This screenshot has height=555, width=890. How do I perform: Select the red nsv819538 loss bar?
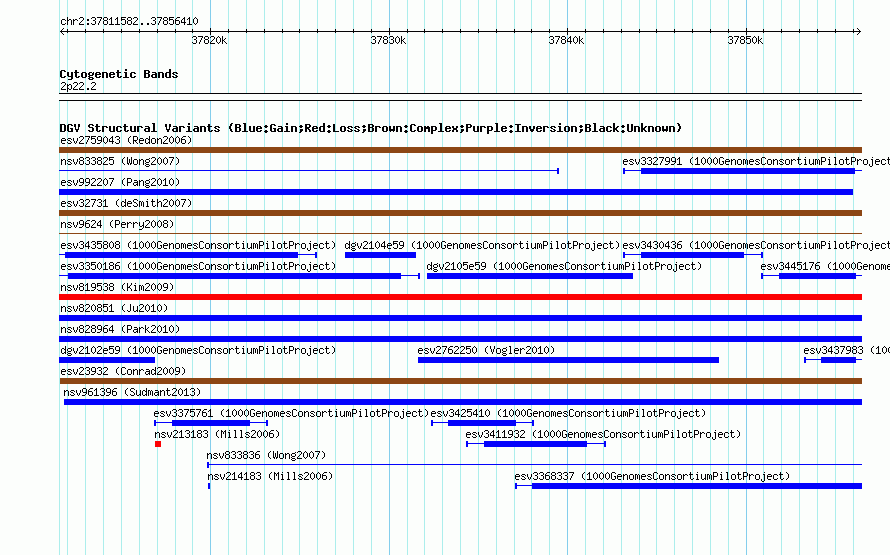click(x=460, y=297)
